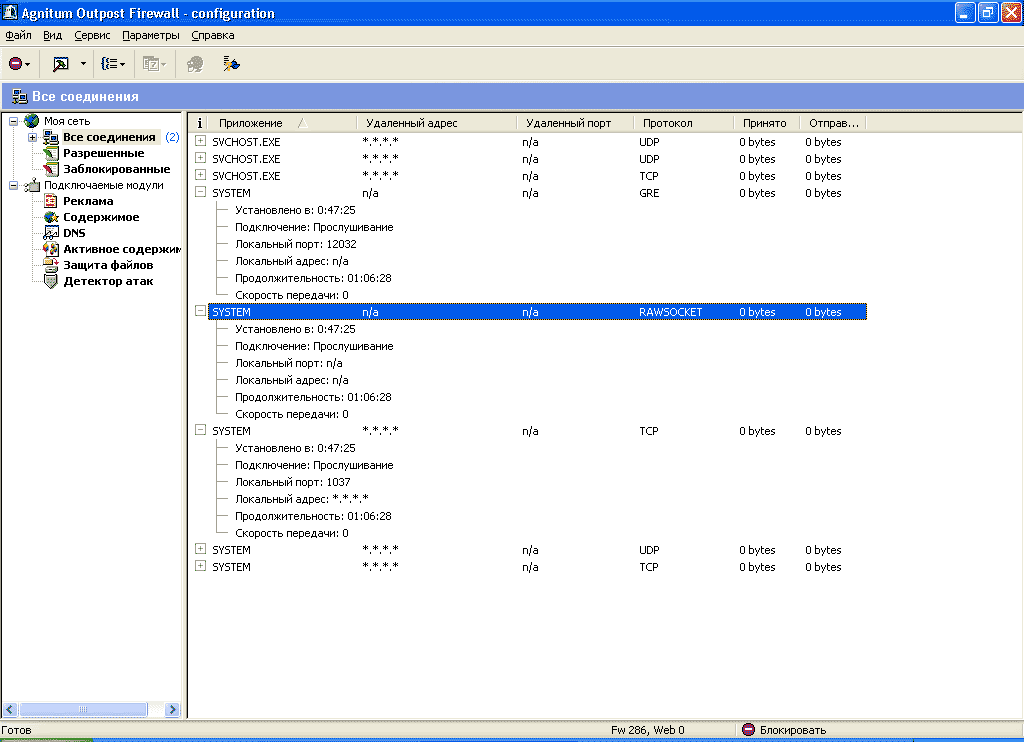This screenshot has height=742, width=1024.
Task: Click the red Блокировать icon in status bar
Action: pyautogui.click(x=748, y=730)
